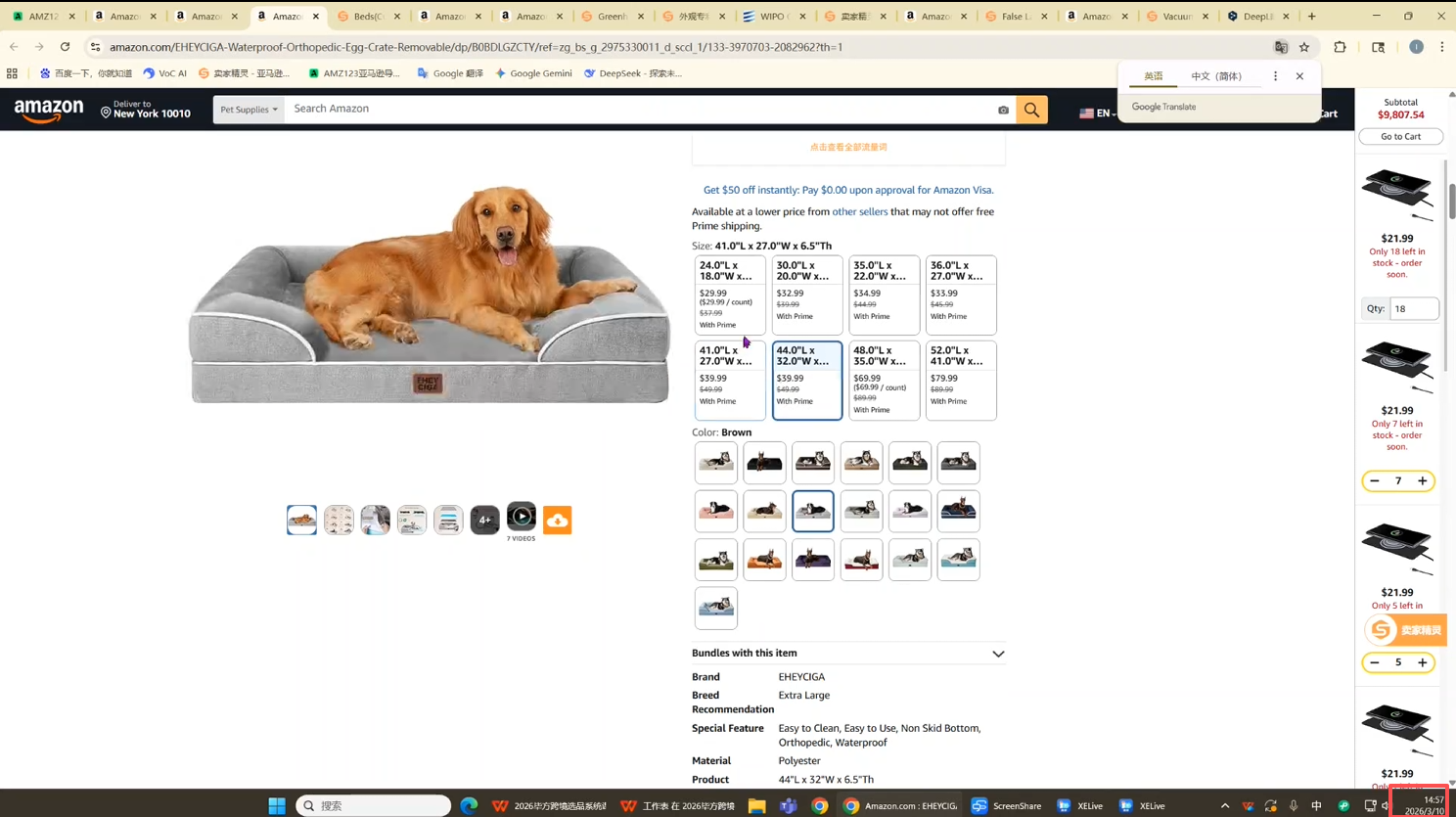Click the Amazon search magnifier button

click(1031, 110)
